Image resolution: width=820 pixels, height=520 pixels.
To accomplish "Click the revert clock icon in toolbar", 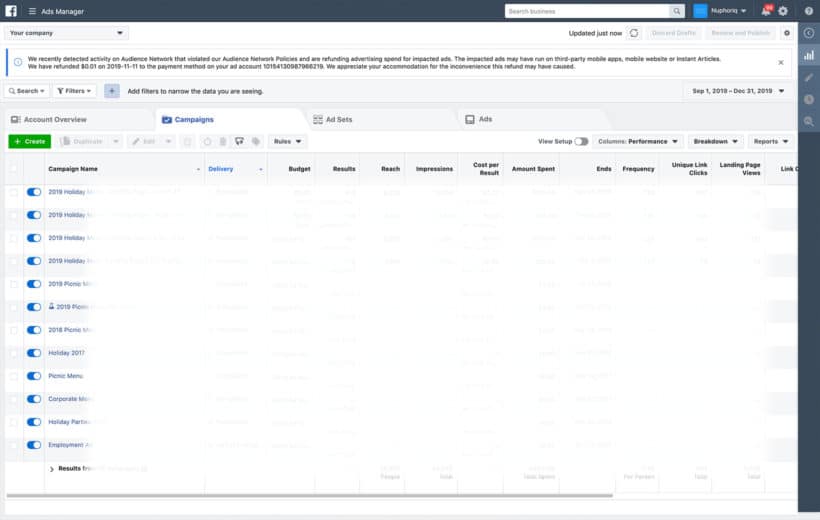I will point(207,141).
